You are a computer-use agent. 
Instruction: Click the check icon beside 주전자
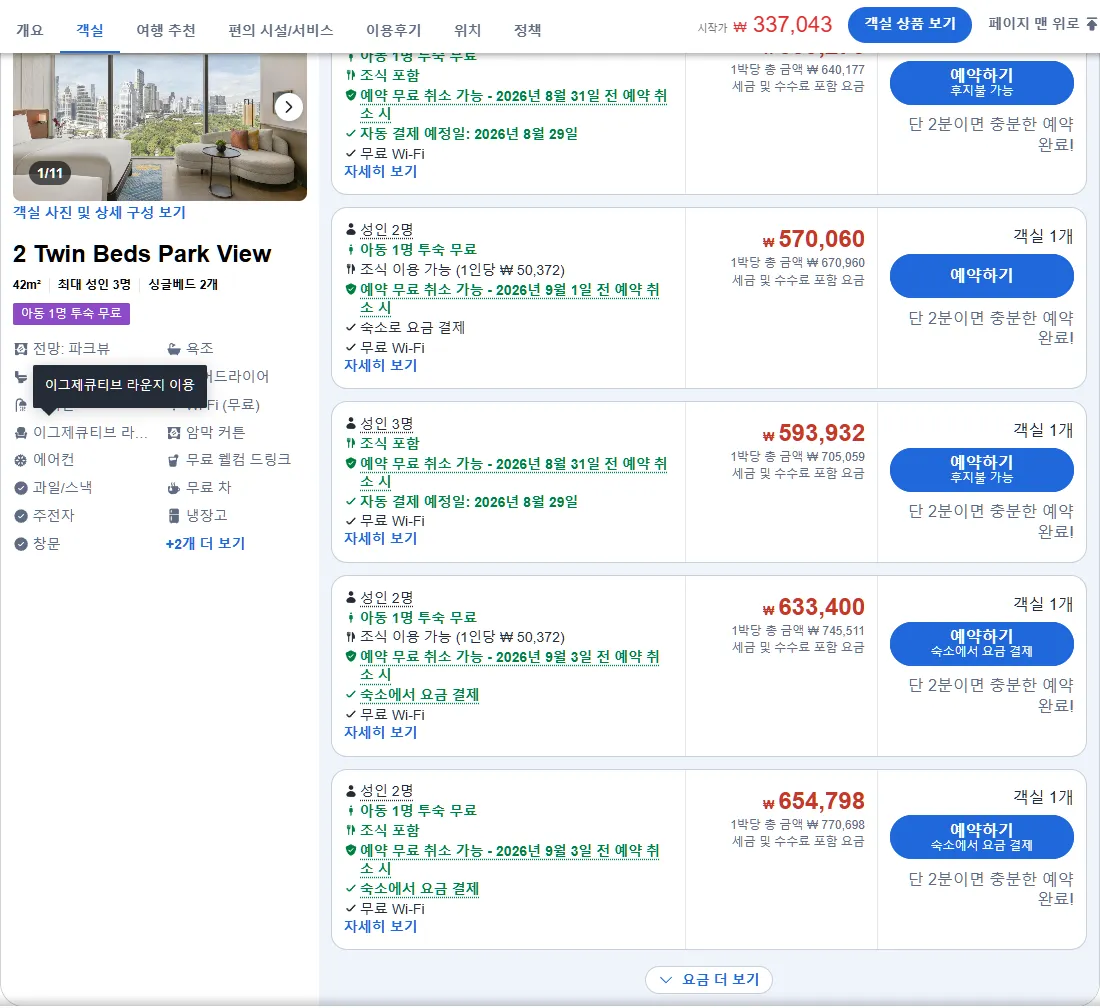pyautogui.click(x=21, y=516)
